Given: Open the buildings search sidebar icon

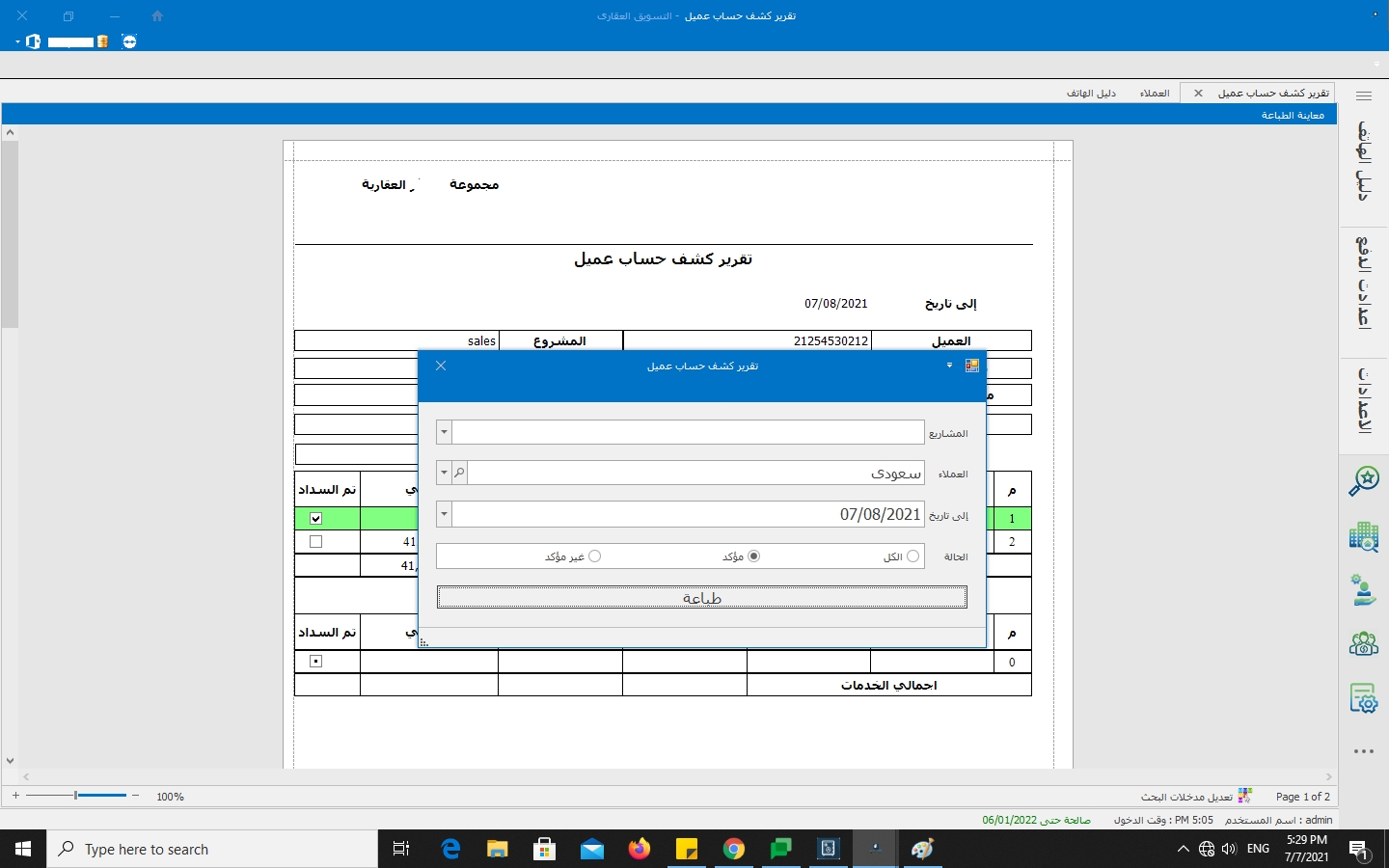Looking at the screenshot, I should 1363,537.
